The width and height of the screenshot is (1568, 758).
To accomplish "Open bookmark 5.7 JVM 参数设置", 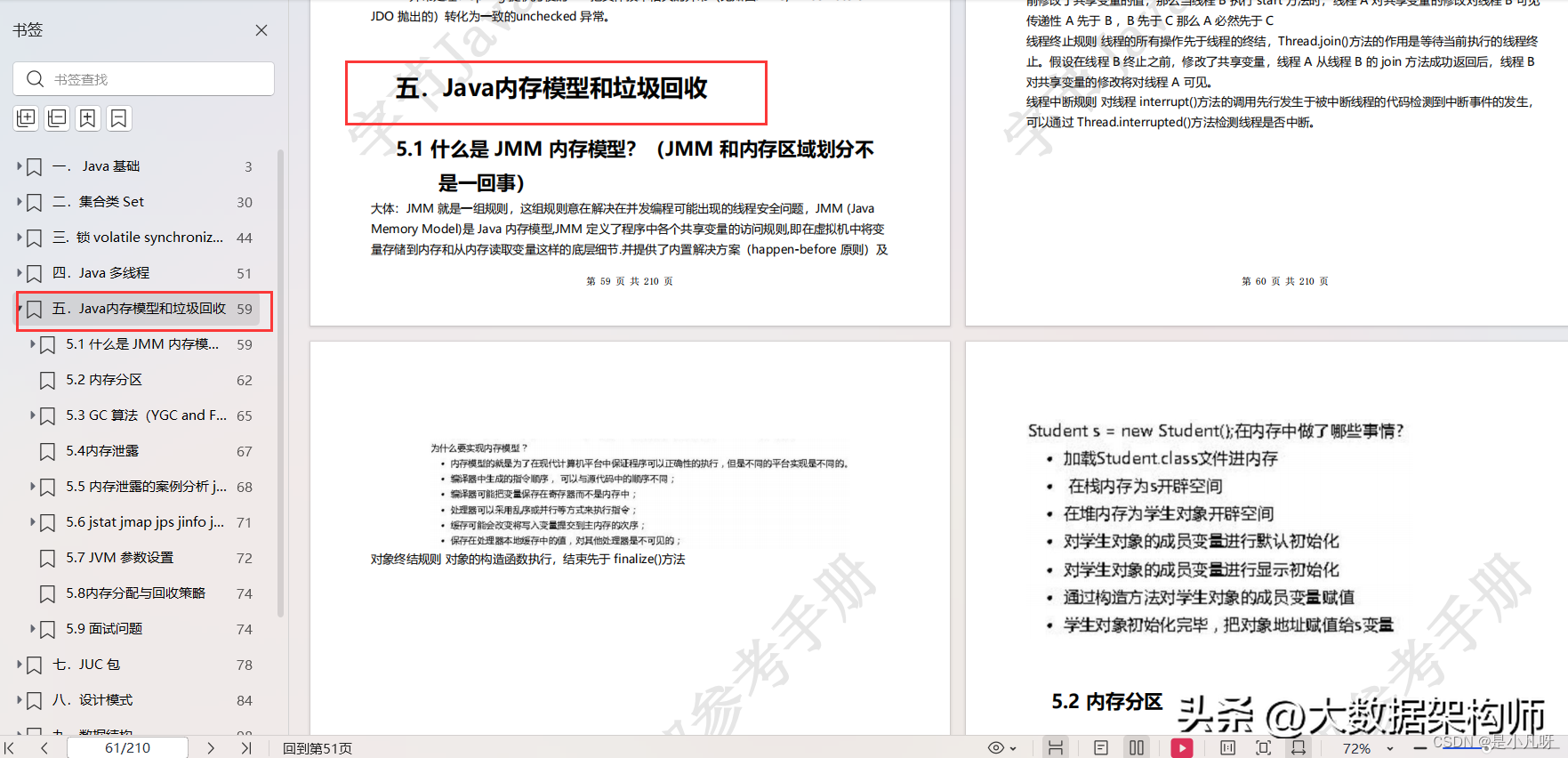I will coord(119,558).
